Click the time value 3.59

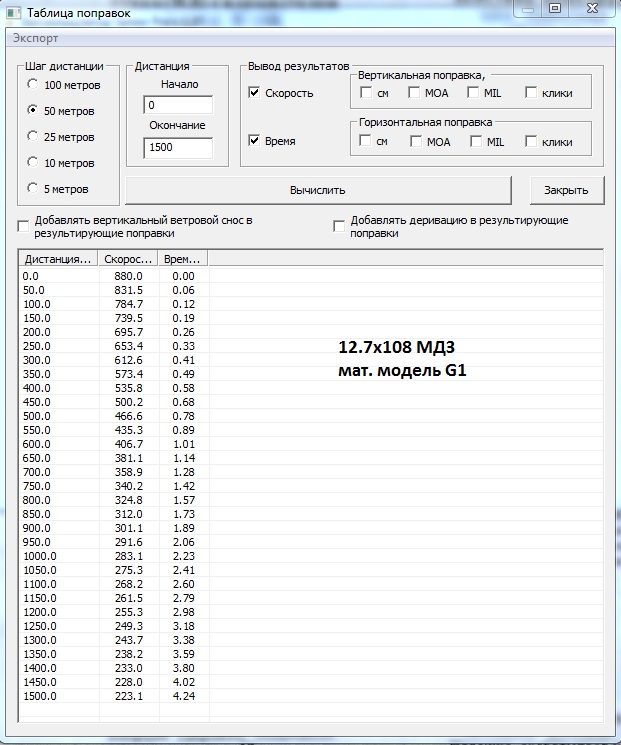183,654
